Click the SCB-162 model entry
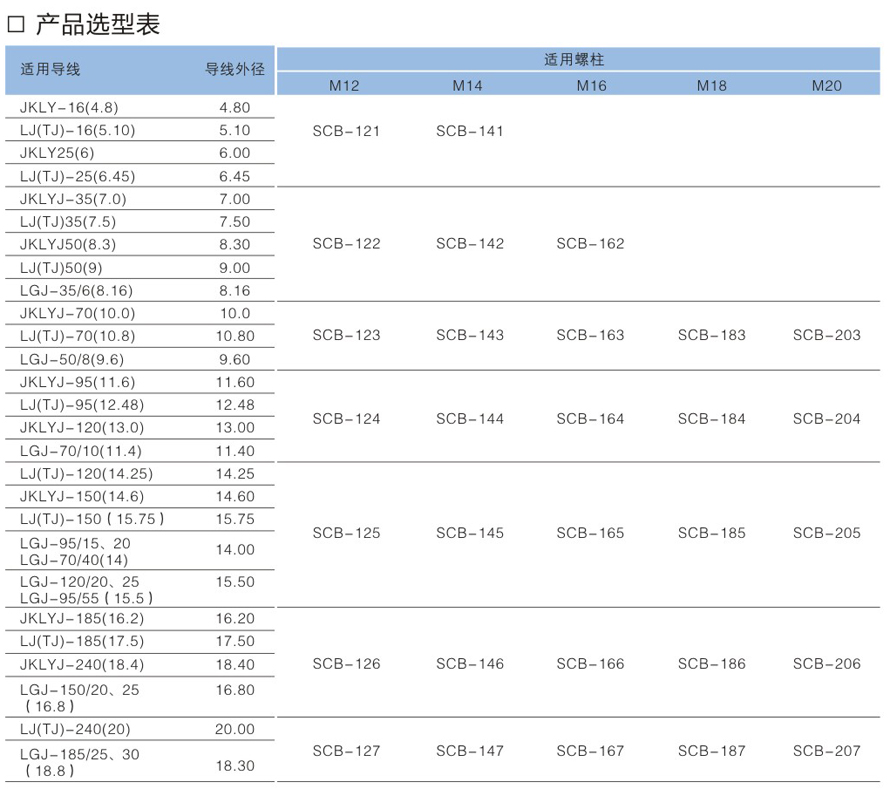Image resolution: width=890 pixels, height=789 pixels. pos(590,244)
